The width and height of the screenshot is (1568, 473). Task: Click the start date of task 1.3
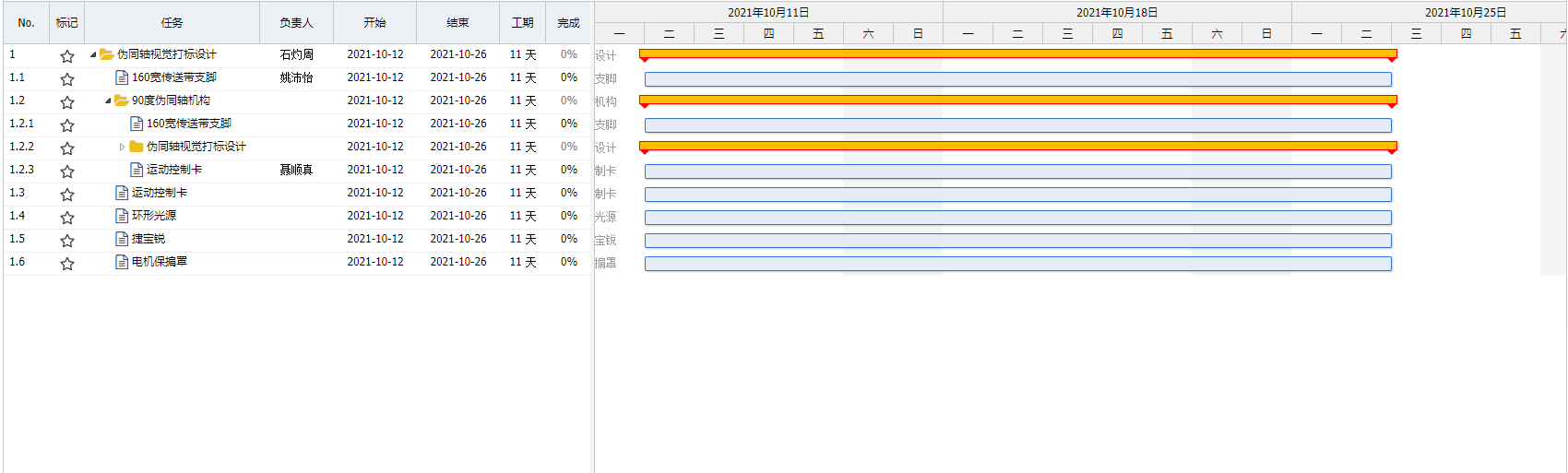(x=374, y=193)
